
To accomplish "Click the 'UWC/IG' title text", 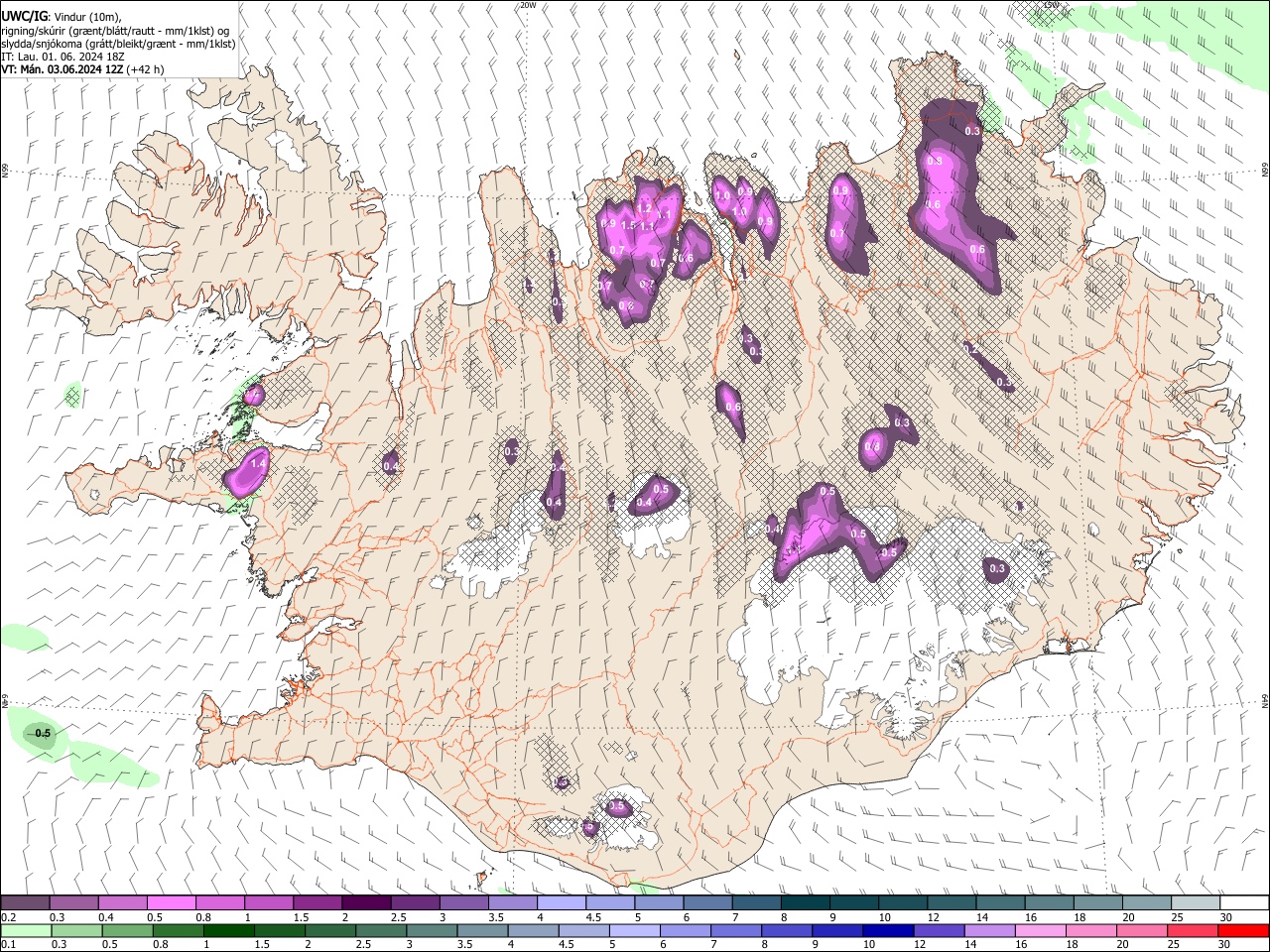I will tap(24, 15).
